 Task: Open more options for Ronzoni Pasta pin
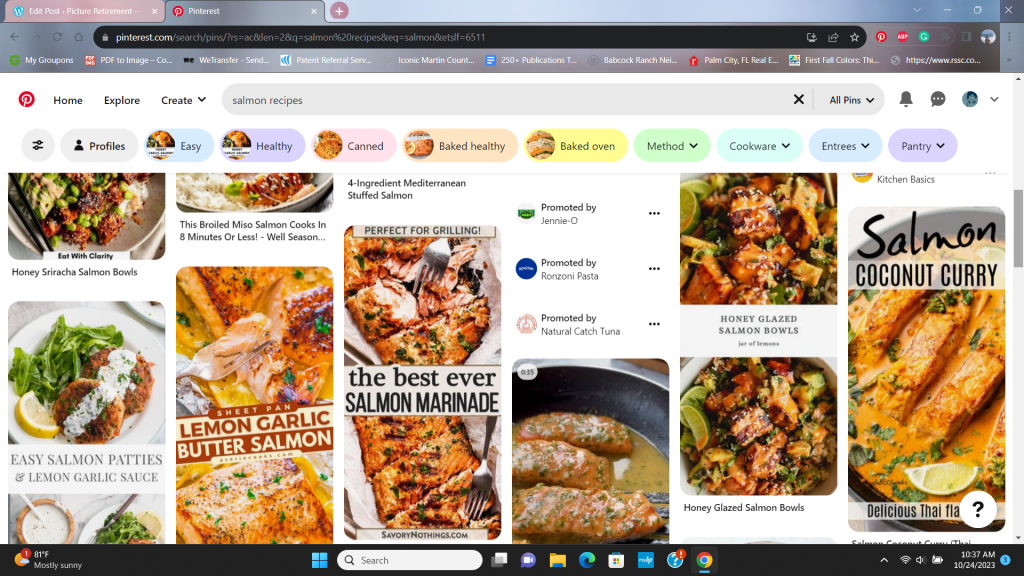pyautogui.click(x=654, y=269)
